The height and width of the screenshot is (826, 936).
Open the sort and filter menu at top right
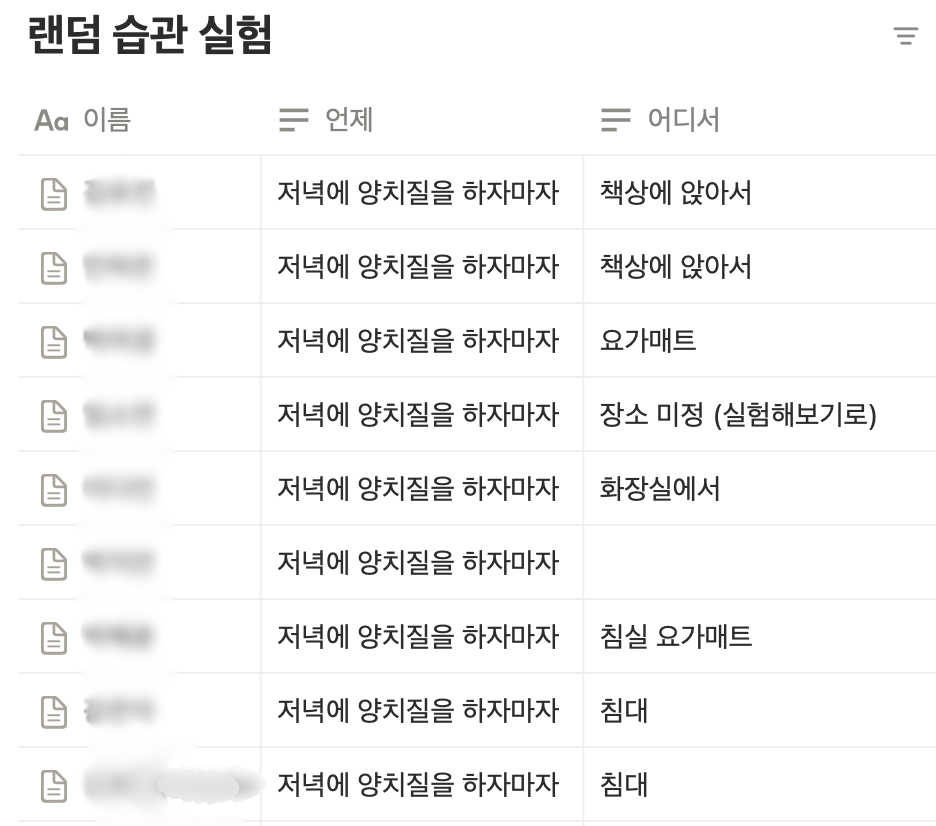point(907,36)
